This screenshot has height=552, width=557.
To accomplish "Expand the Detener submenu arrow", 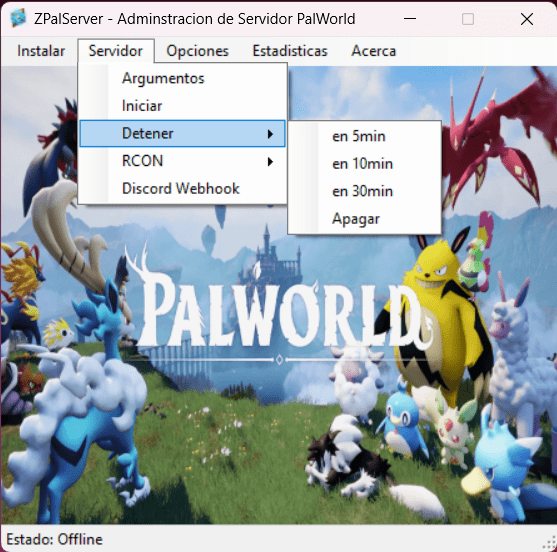I will (x=270, y=134).
